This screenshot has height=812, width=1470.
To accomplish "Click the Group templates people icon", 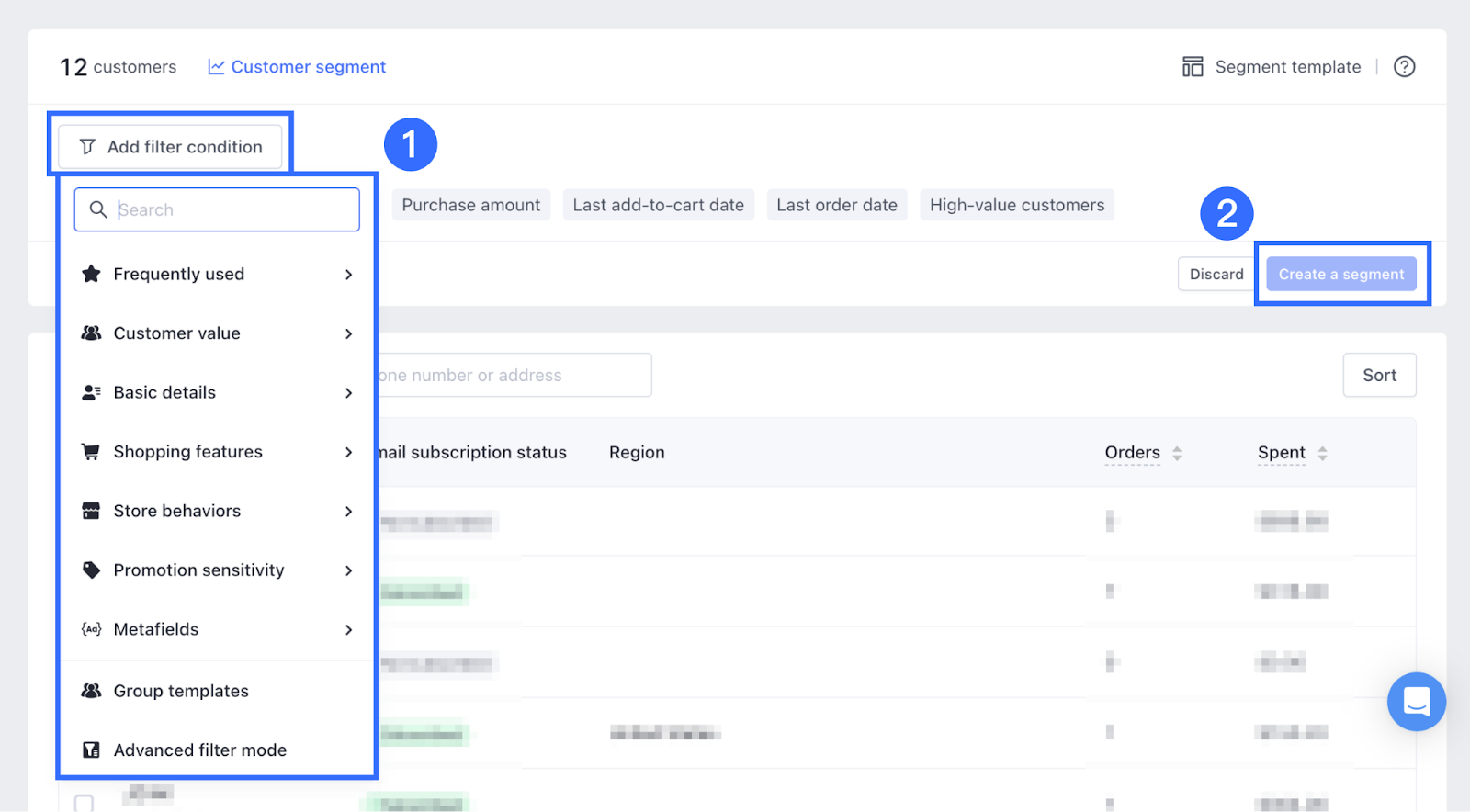I will click(91, 691).
